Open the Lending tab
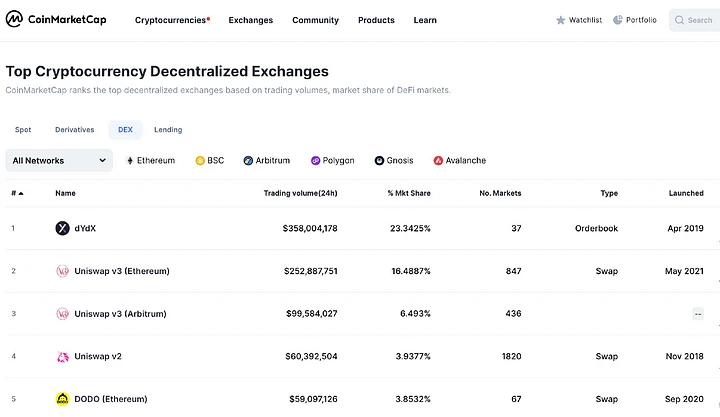 coord(168,130)
